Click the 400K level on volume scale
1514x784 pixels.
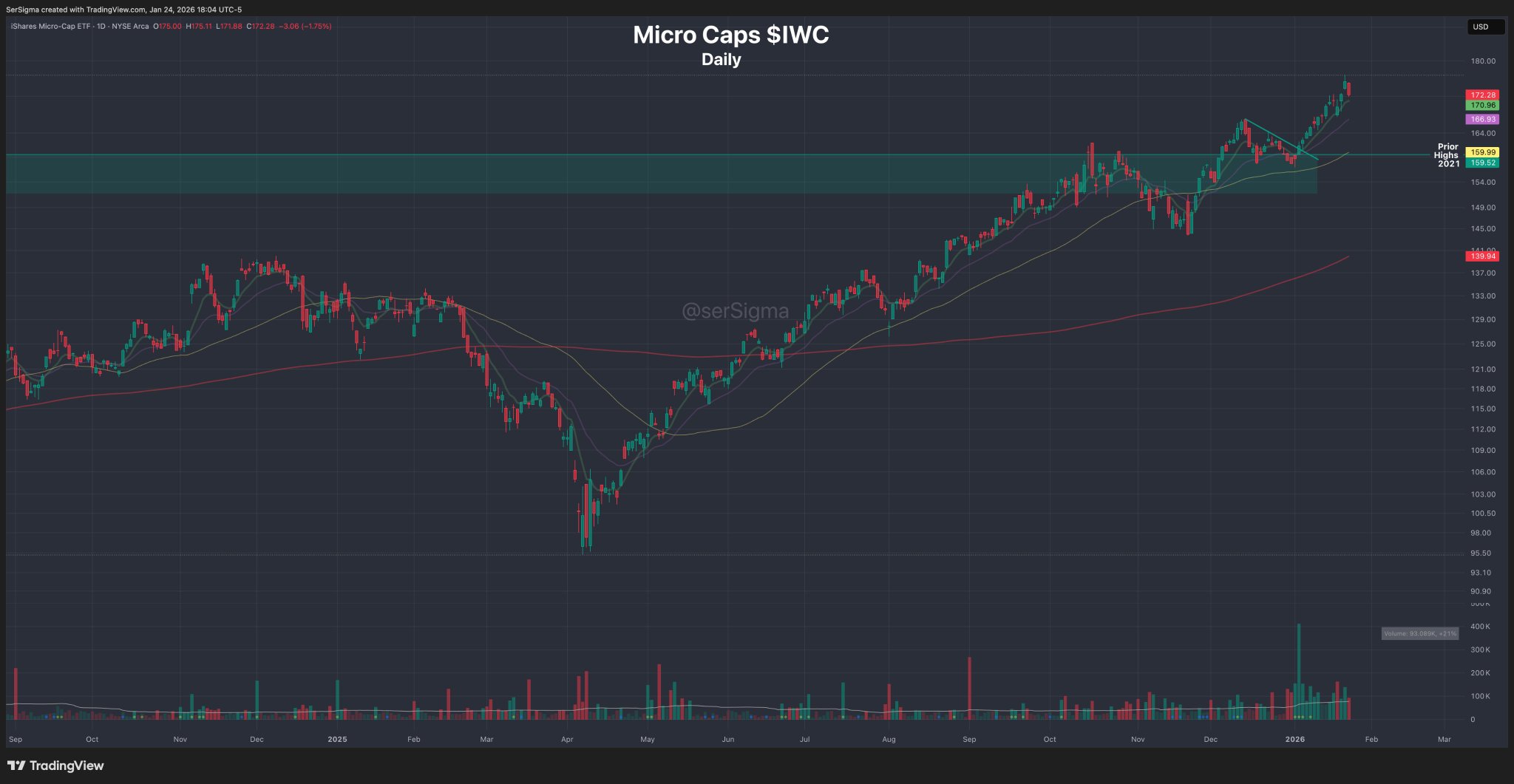1480,627
